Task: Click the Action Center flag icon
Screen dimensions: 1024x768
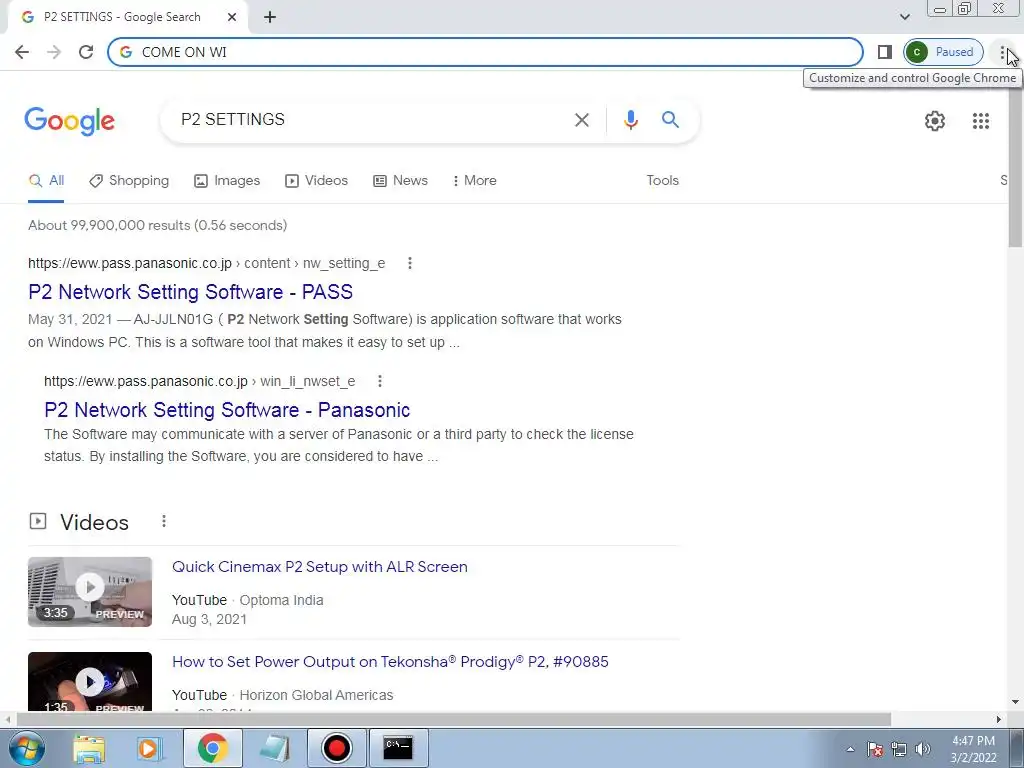Action: tap(875, 749)
